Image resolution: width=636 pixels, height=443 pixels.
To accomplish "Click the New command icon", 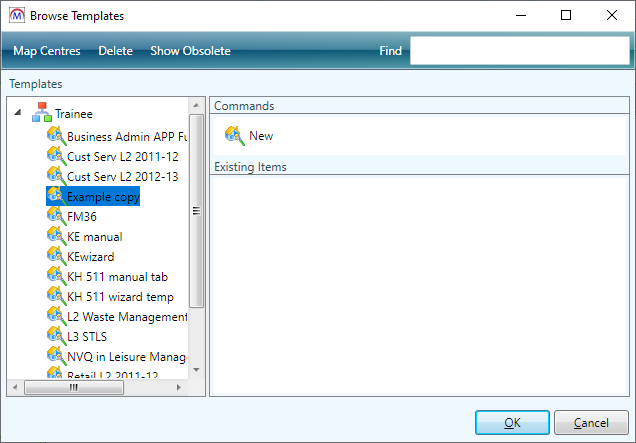I will tap(234, 136).
